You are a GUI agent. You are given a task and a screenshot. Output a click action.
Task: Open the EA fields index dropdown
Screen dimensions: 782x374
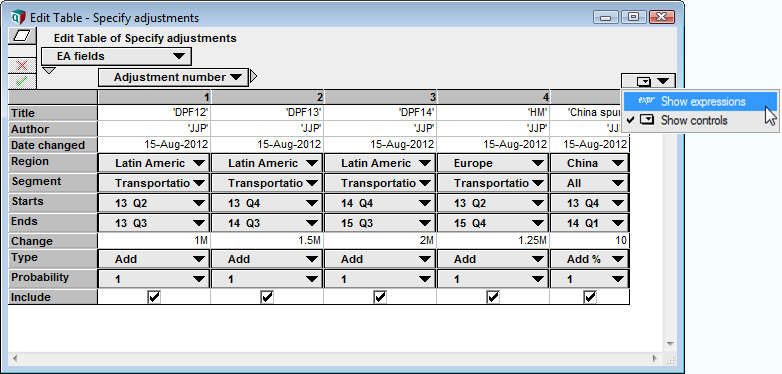click(x=116, y=56)
